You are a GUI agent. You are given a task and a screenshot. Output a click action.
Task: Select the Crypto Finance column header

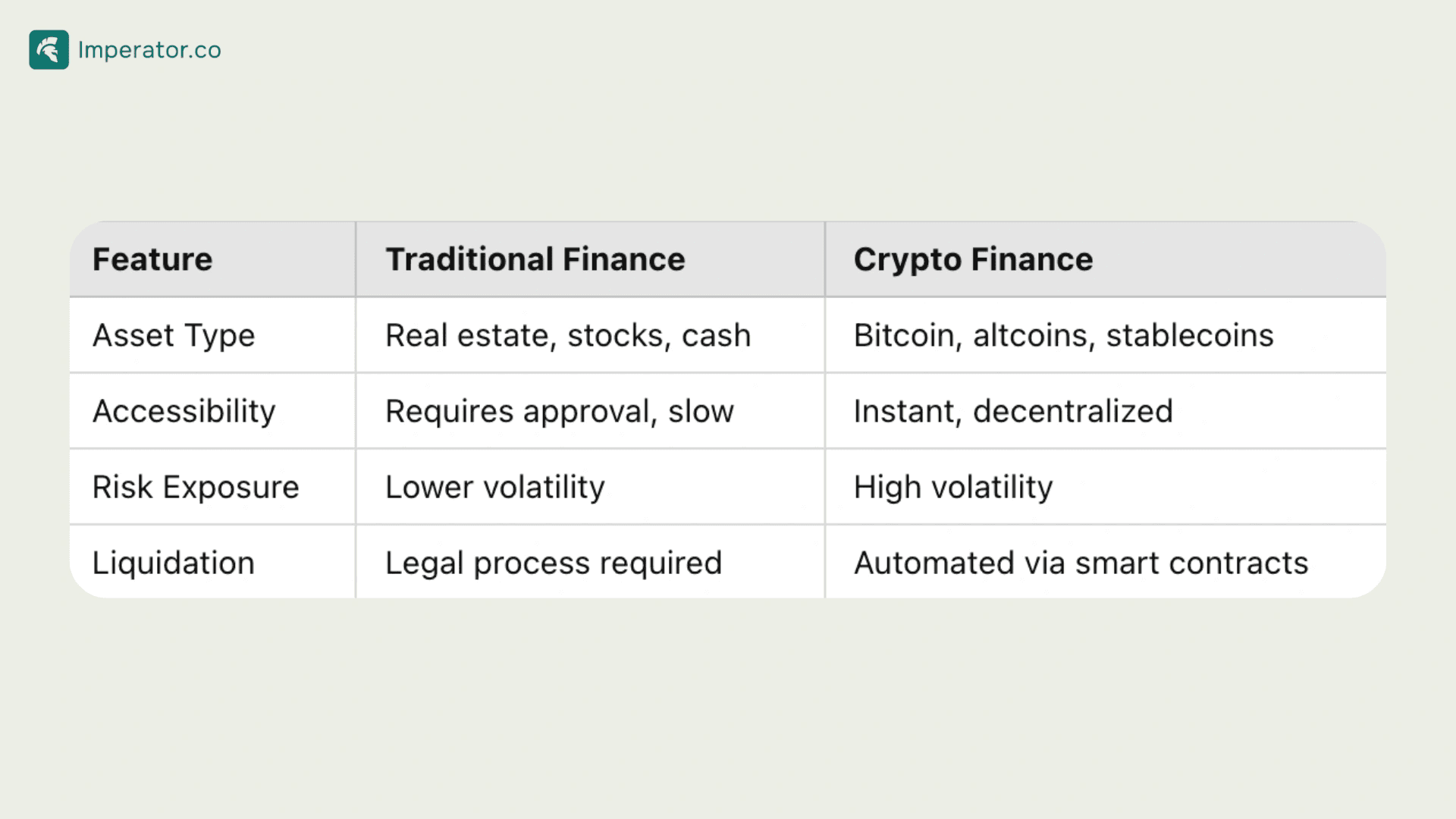tap(974, 259)
